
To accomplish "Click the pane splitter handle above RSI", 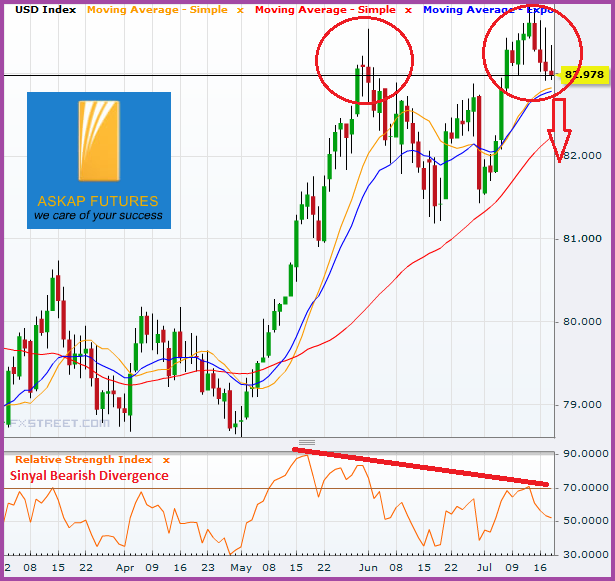I will (307, 442).
